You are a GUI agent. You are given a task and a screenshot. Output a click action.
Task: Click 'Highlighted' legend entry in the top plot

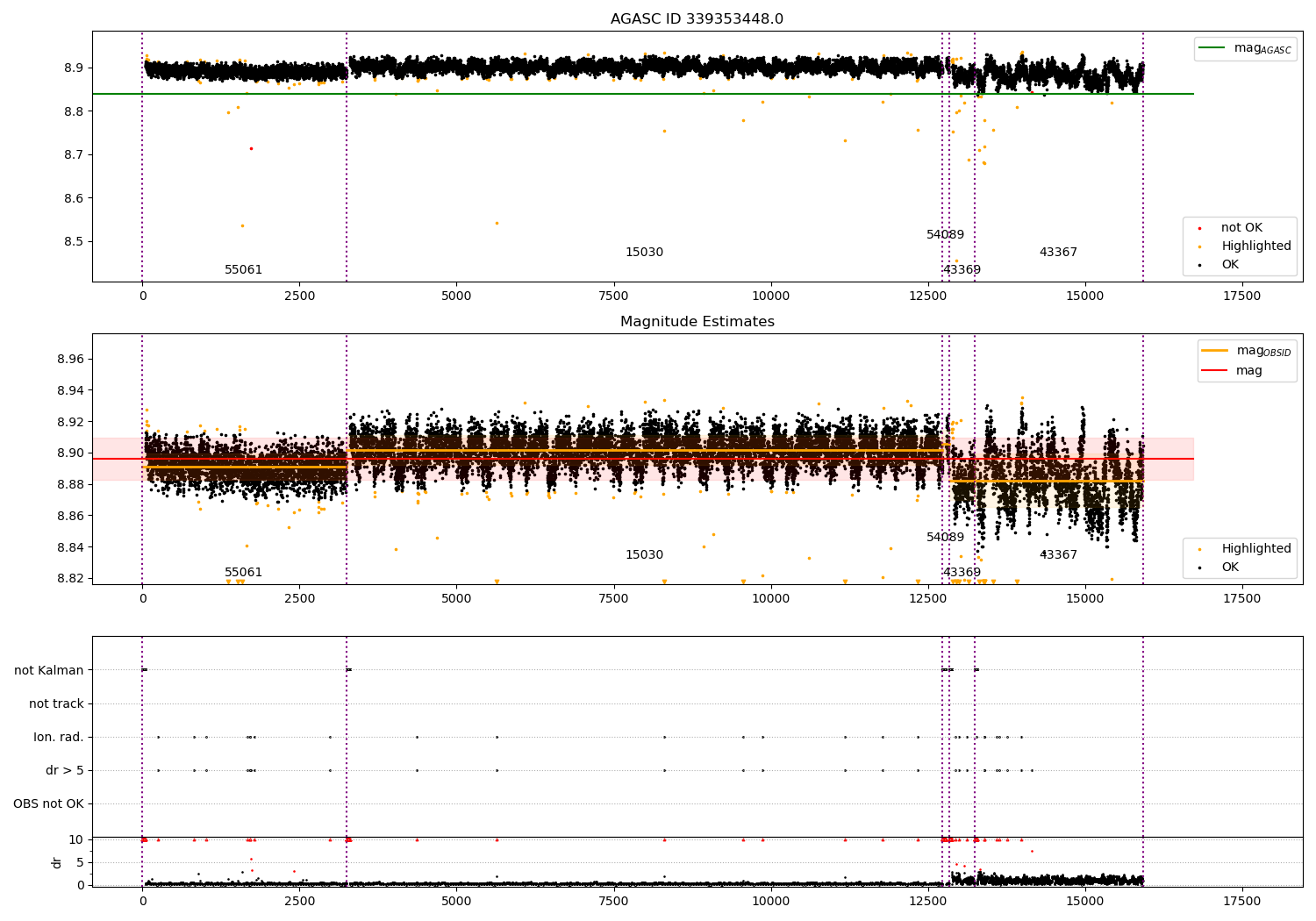pyautogui.click(x=1246, y=246)
